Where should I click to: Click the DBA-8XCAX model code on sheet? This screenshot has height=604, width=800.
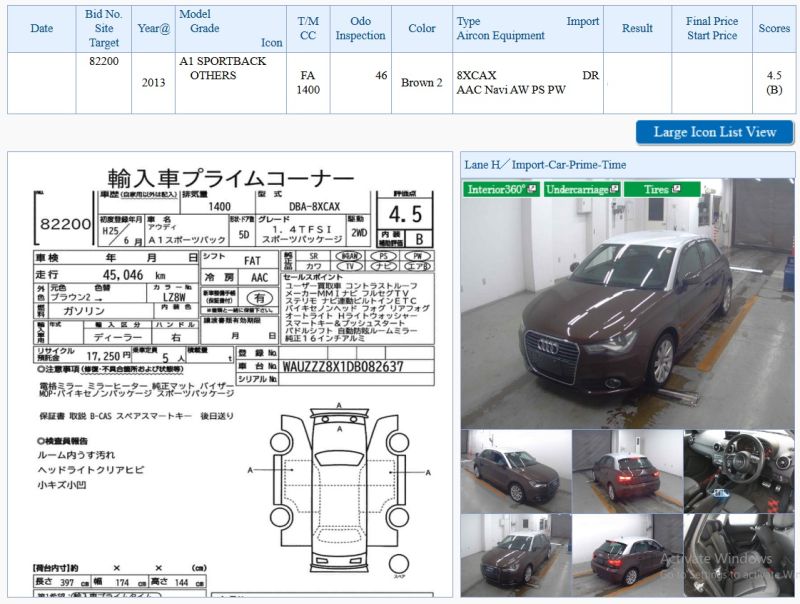pyautogui.click(x=314, y=207)
